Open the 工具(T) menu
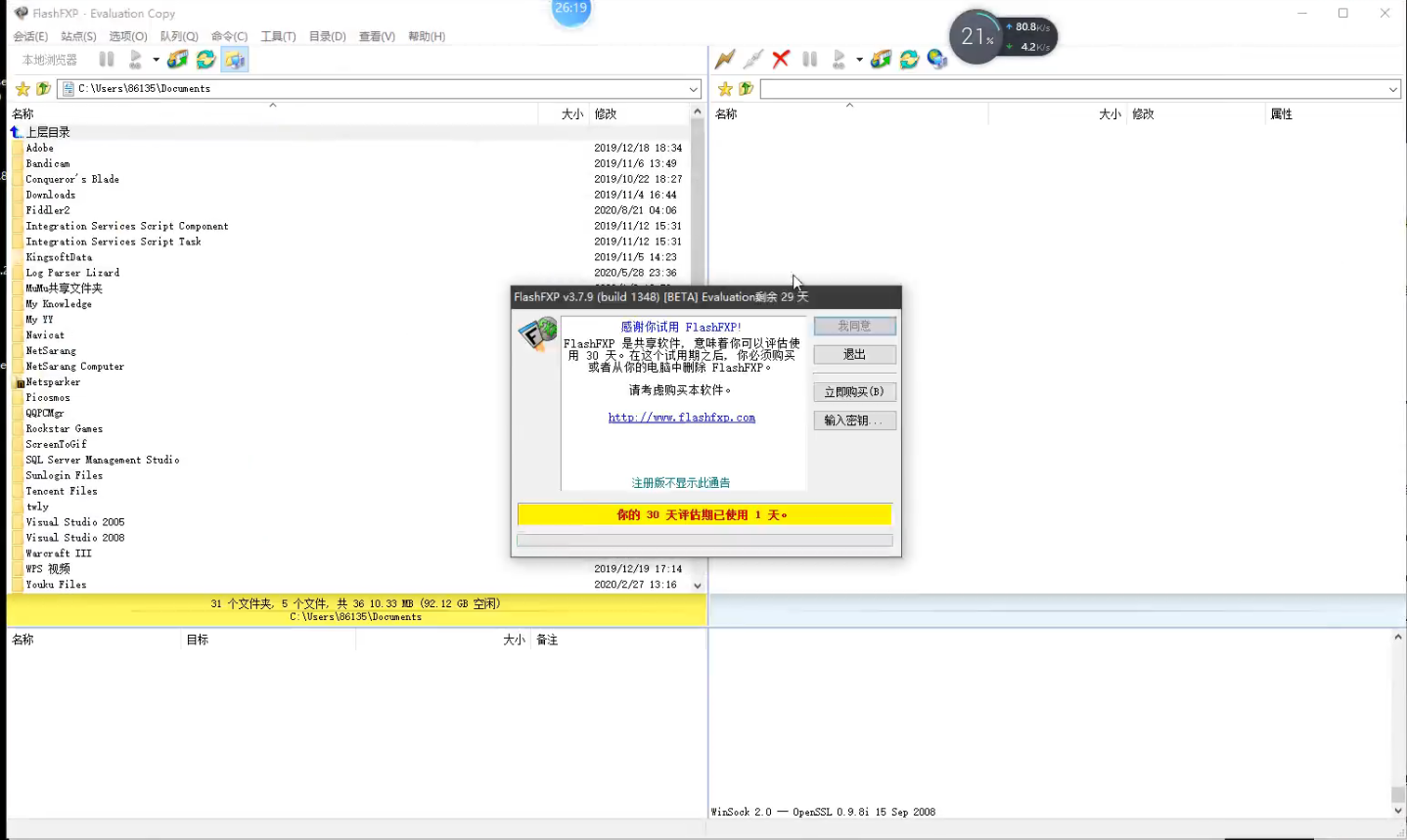 pos(278,36)
